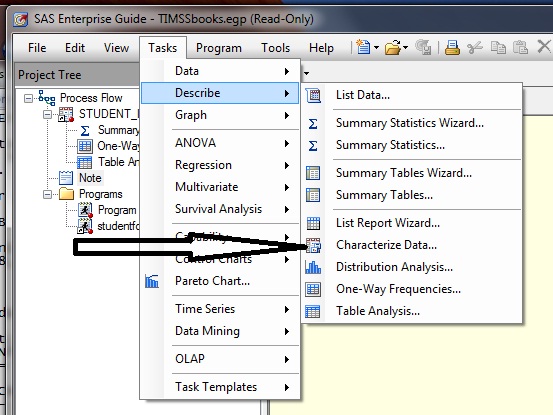Collapse the Process Flow tree node

click(x=28, y=98)
